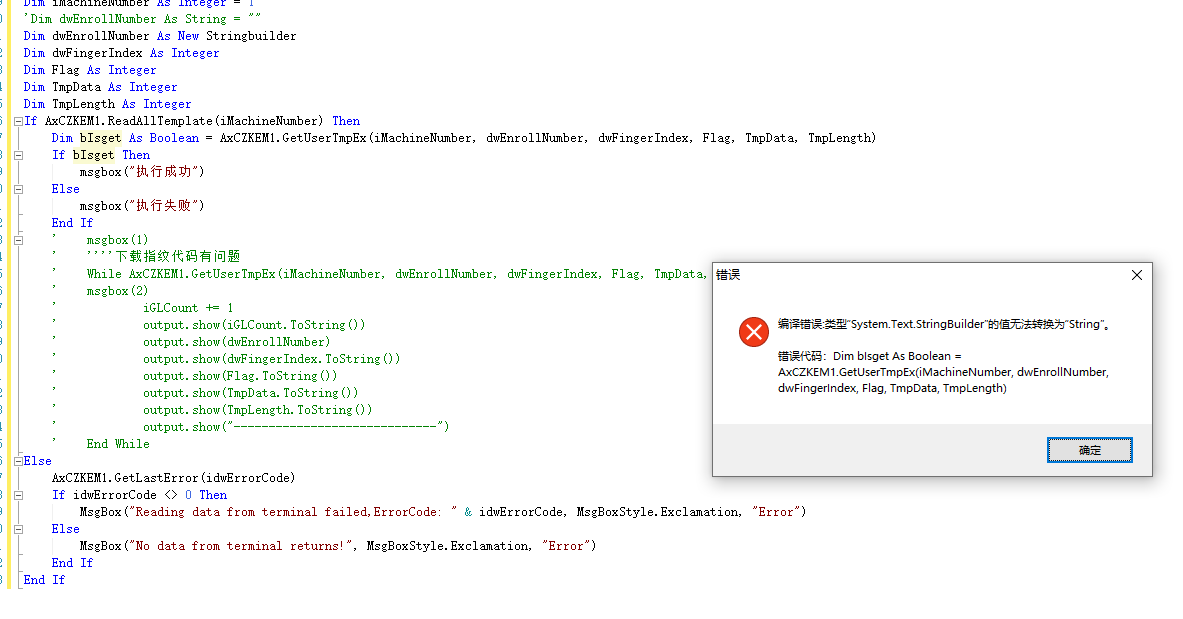Click the msgbox("执行成功") line
This screenshot has height=619, width=1183.
pyautogui.click(x=142, y=172)
